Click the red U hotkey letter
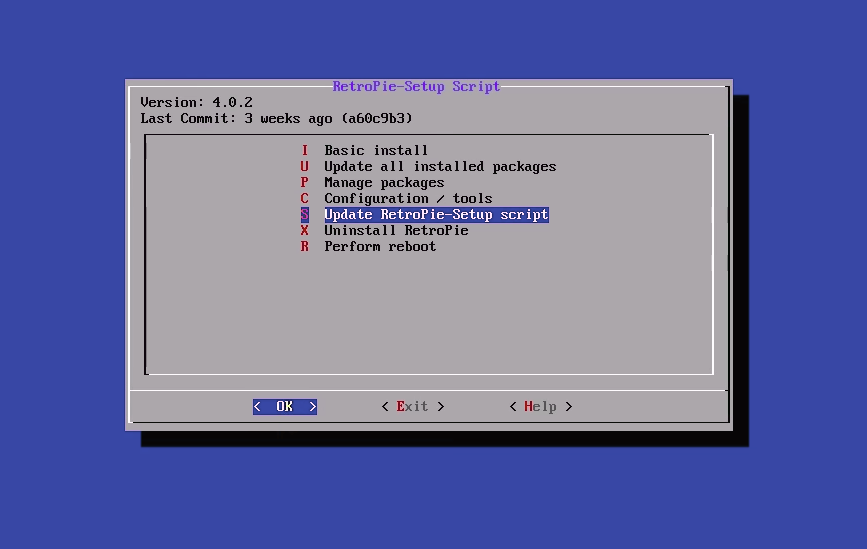The image size is (867, 549). [305, 167]
